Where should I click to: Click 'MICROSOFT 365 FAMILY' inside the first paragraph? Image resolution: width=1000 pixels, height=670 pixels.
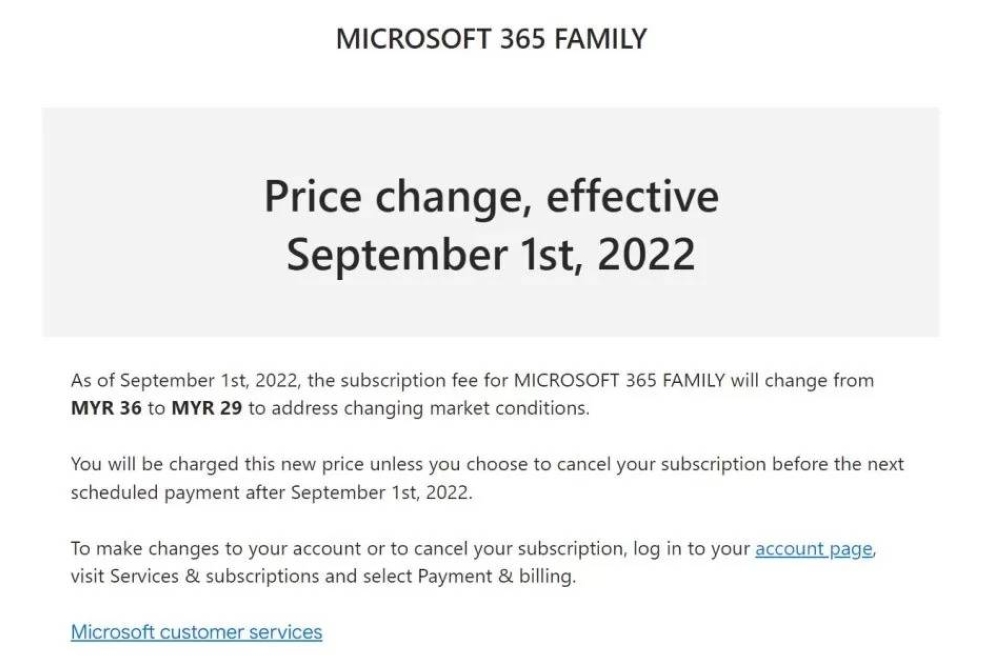[619, 381]
